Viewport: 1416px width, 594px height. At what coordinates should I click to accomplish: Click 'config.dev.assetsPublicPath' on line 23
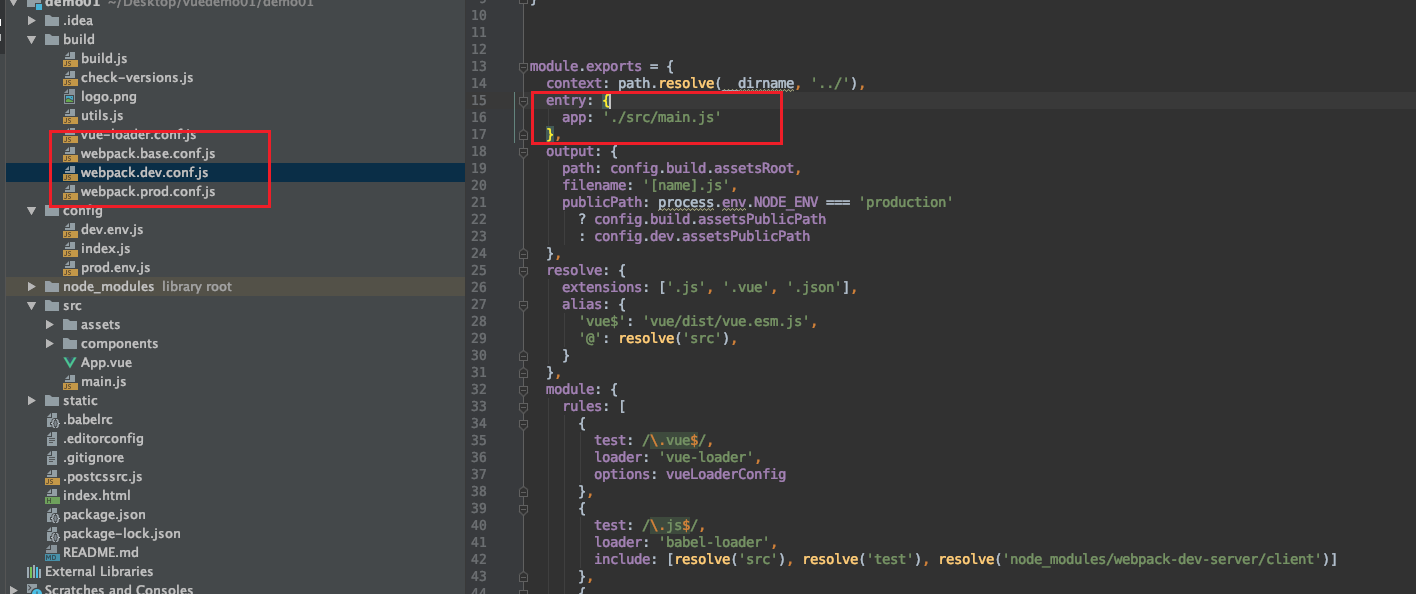coord(702,237)
